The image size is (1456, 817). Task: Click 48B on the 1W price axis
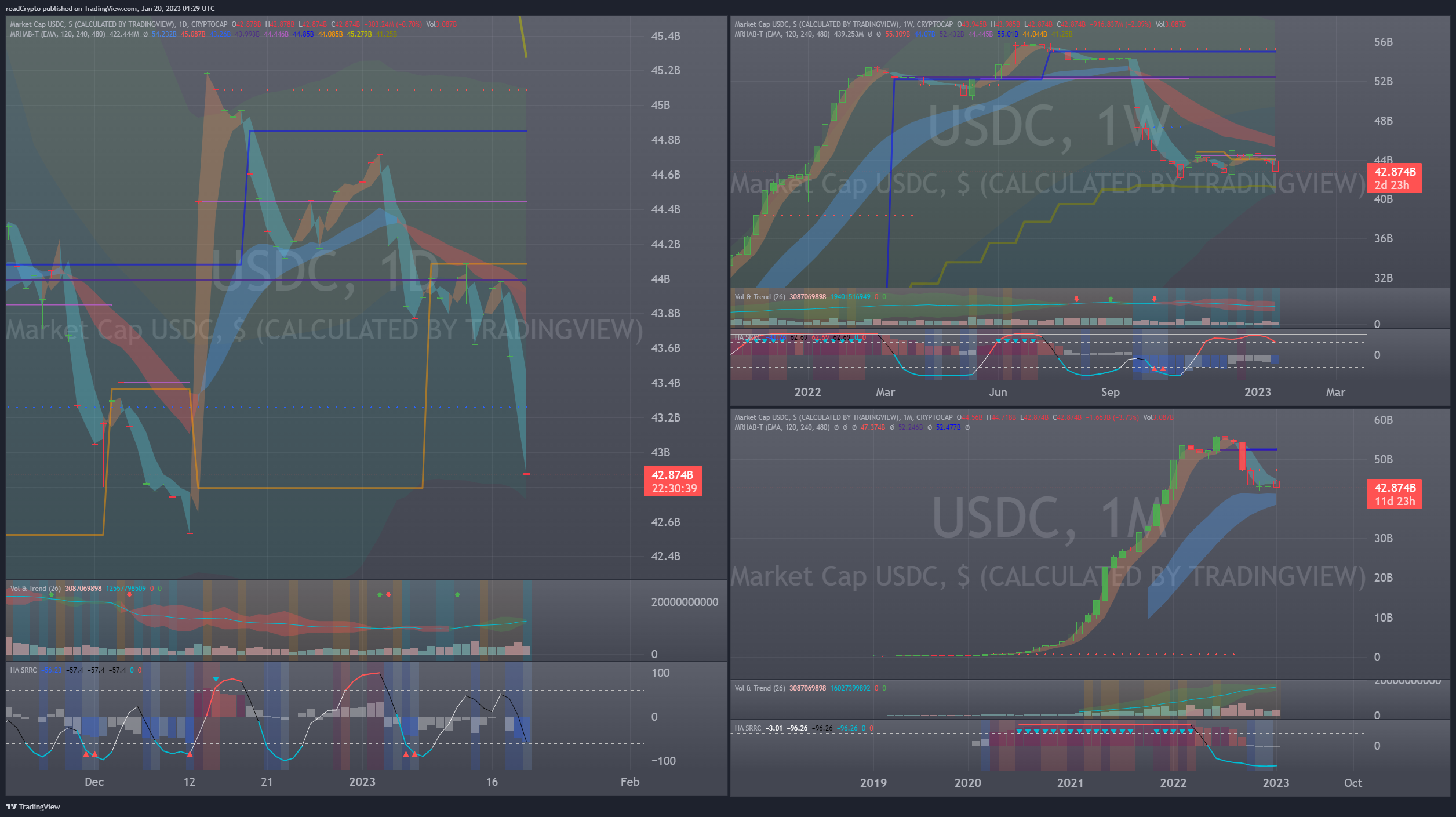1383,121
